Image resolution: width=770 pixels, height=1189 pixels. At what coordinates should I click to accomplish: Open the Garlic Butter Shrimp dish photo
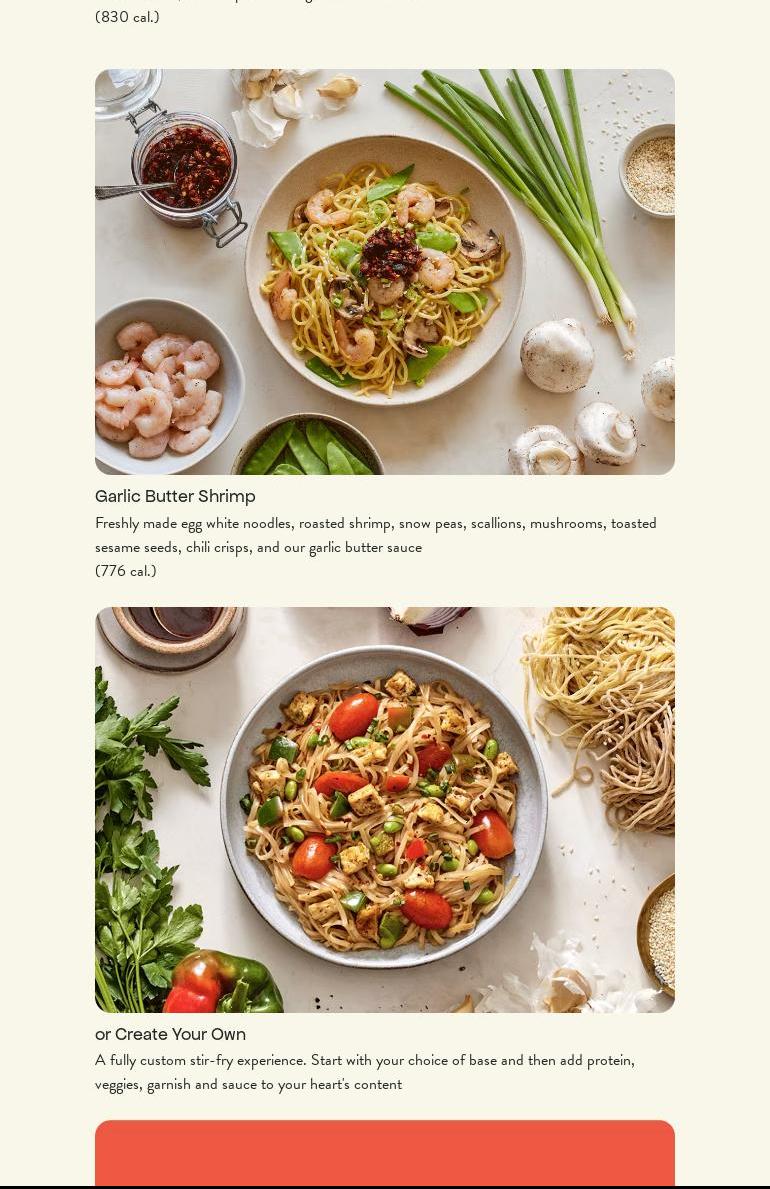click(x=385, y=271)
